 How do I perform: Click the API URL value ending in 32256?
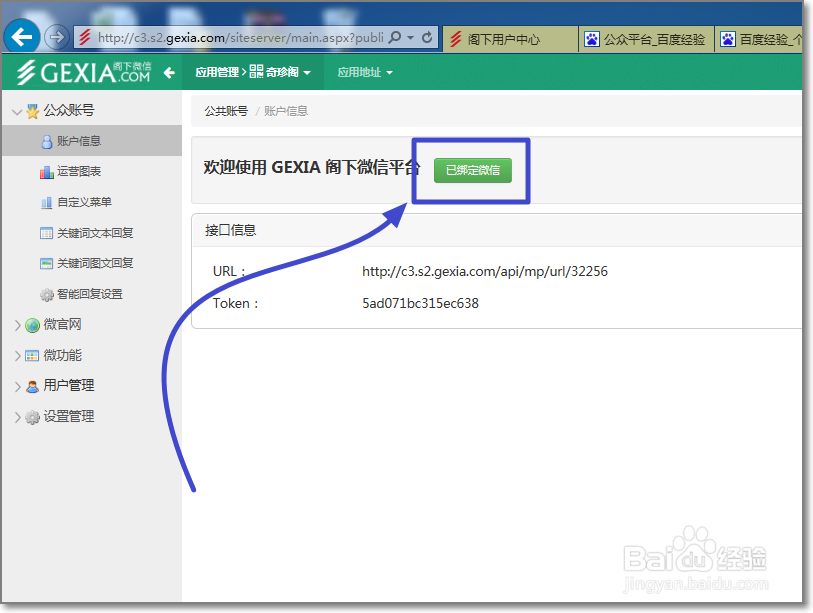485,271
